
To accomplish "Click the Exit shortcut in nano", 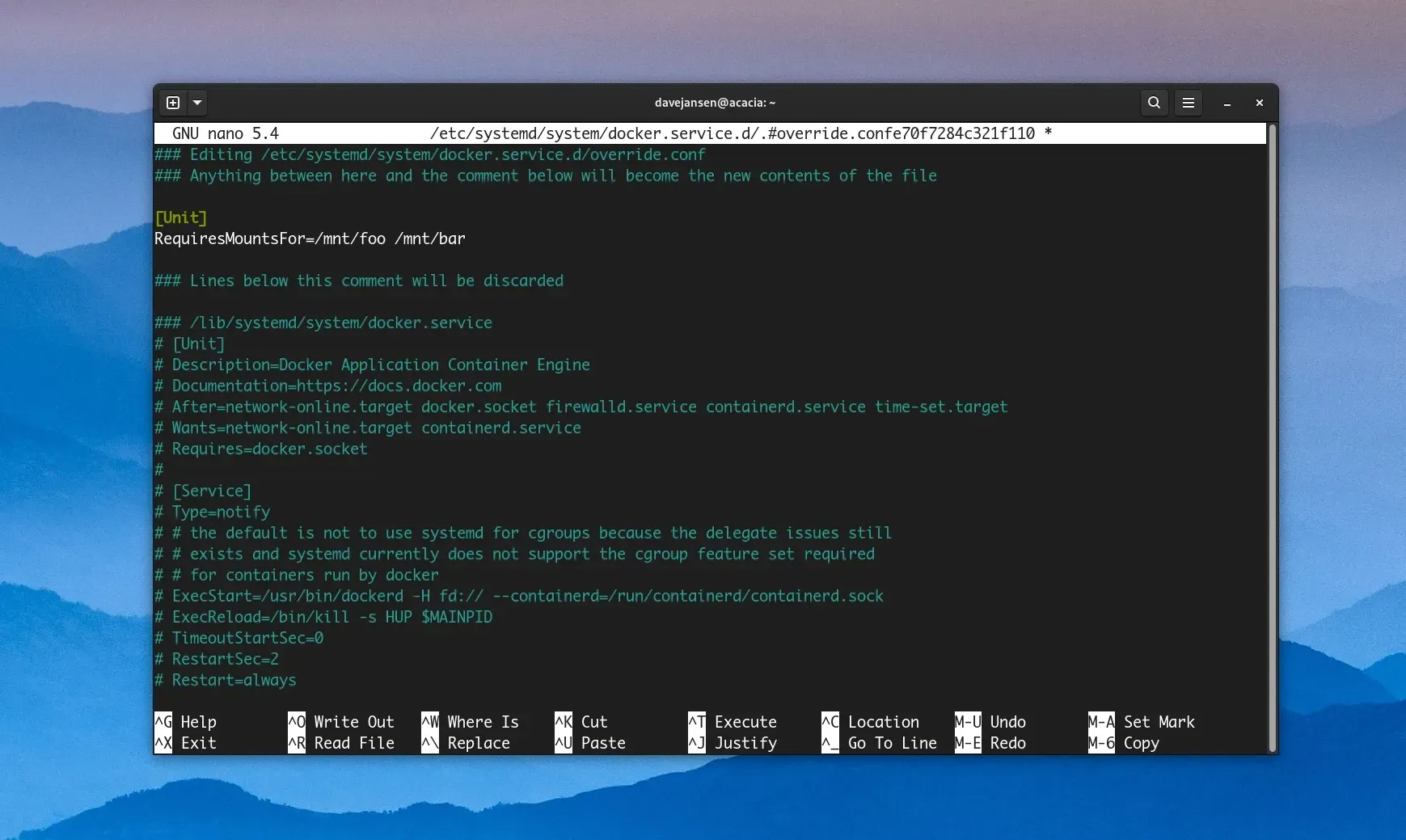I will pos(197,743).
